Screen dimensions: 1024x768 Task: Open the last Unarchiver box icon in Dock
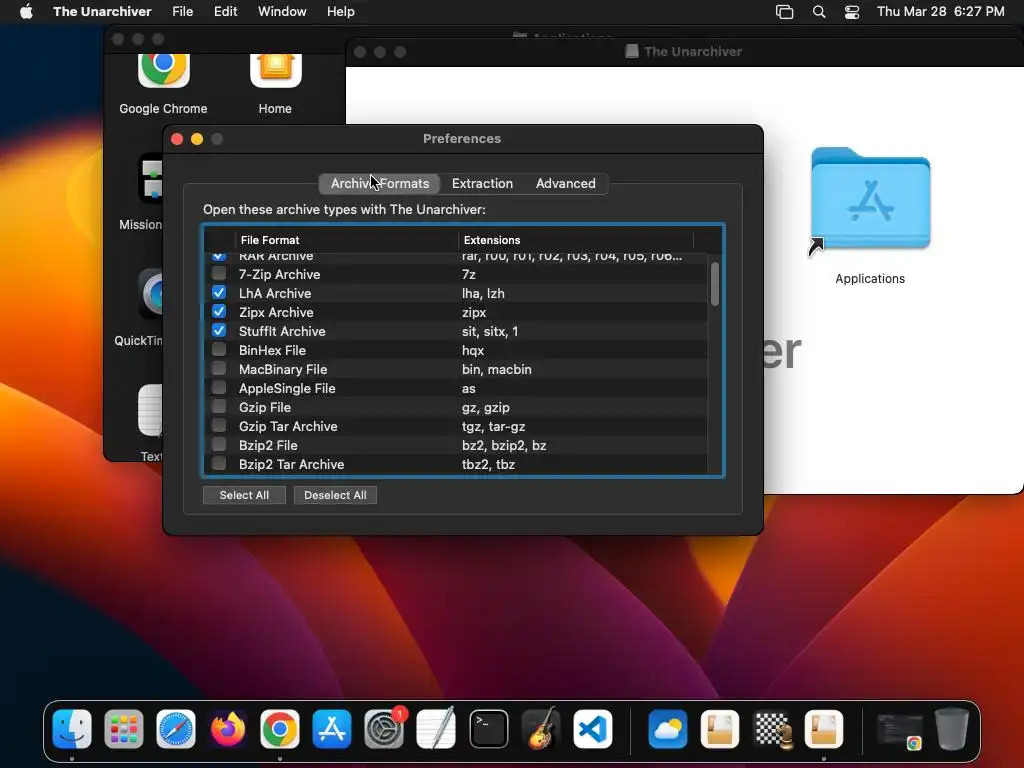point(824,728)
